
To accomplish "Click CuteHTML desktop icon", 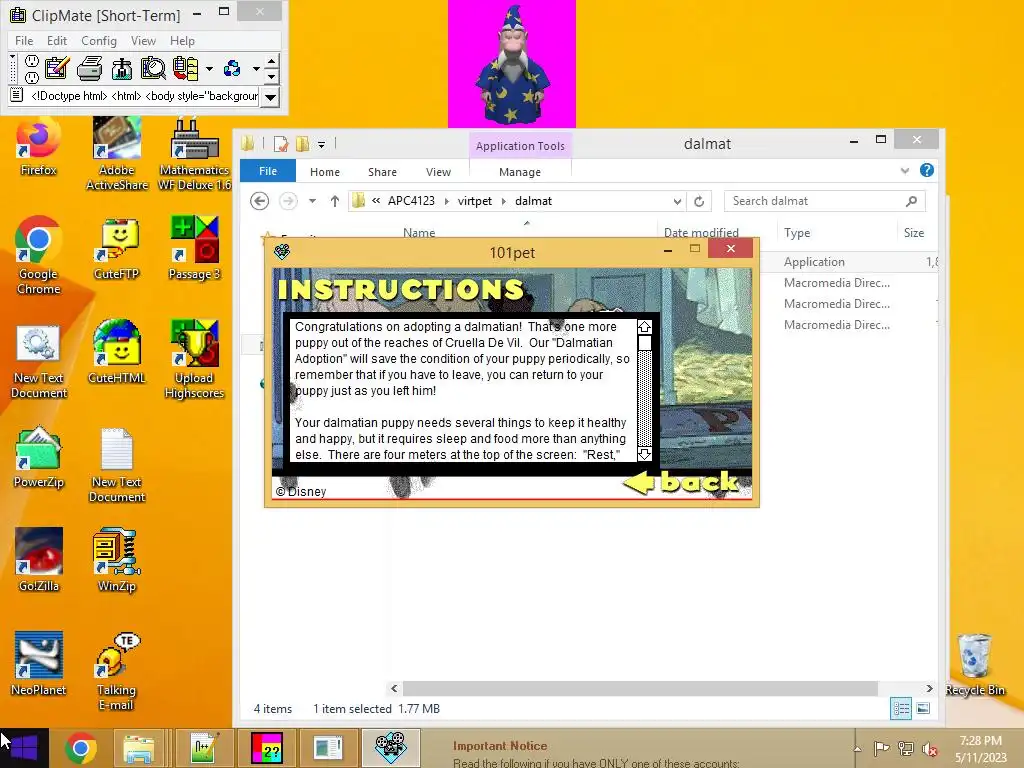I will 117,353.
